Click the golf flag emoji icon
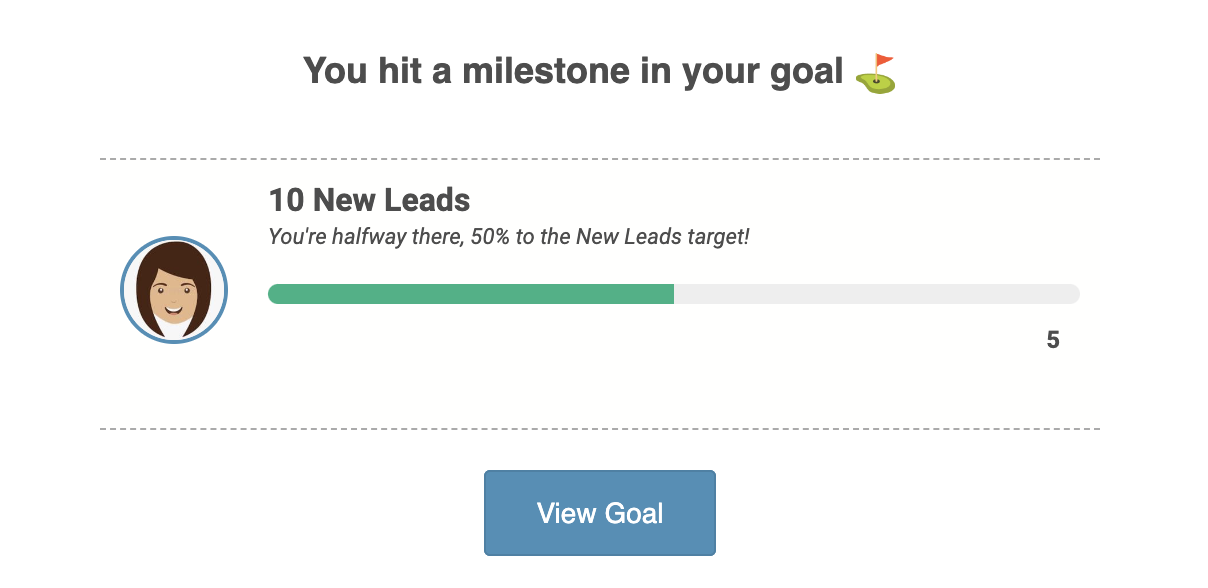 876,73
